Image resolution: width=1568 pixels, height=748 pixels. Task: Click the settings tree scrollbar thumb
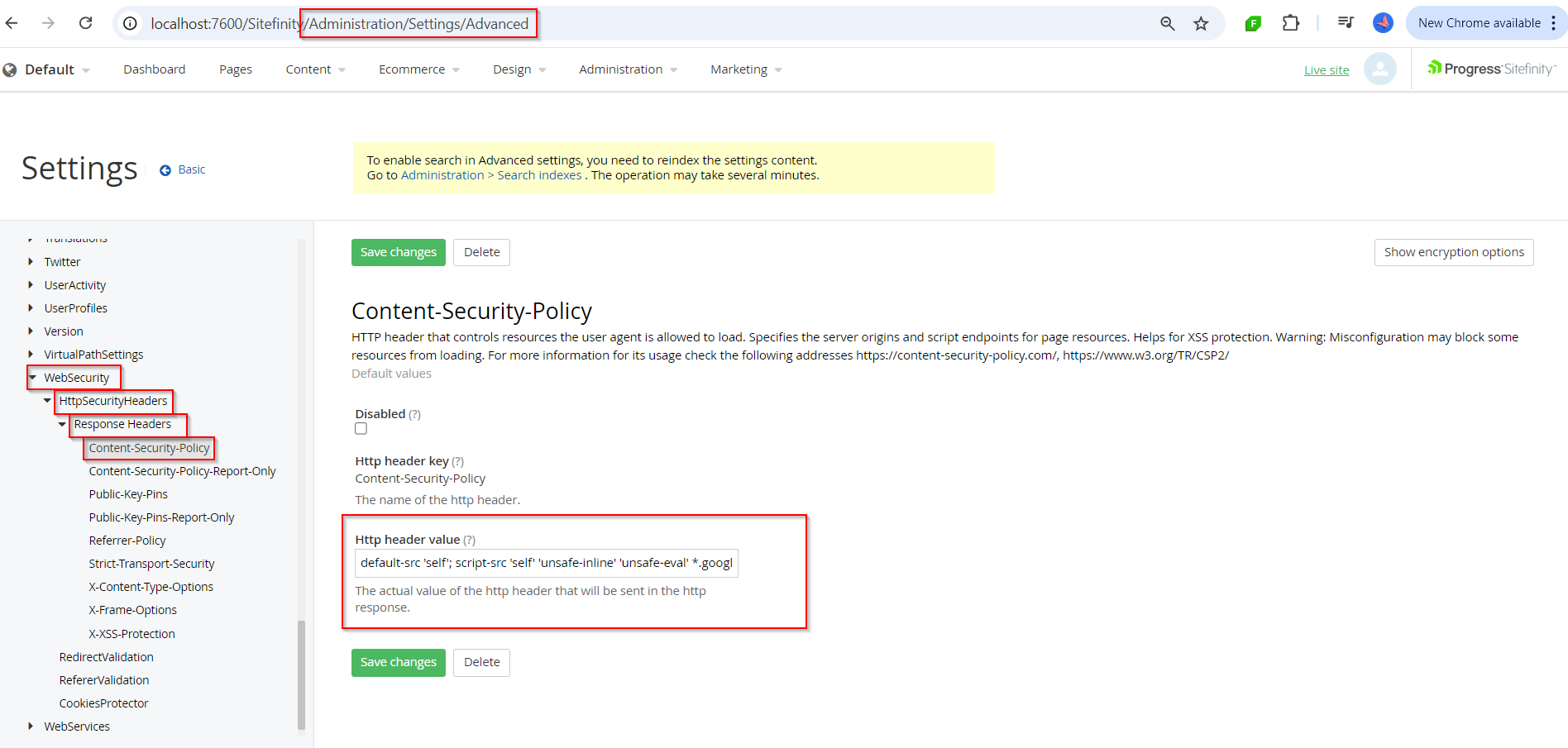(x=301, y=674)
